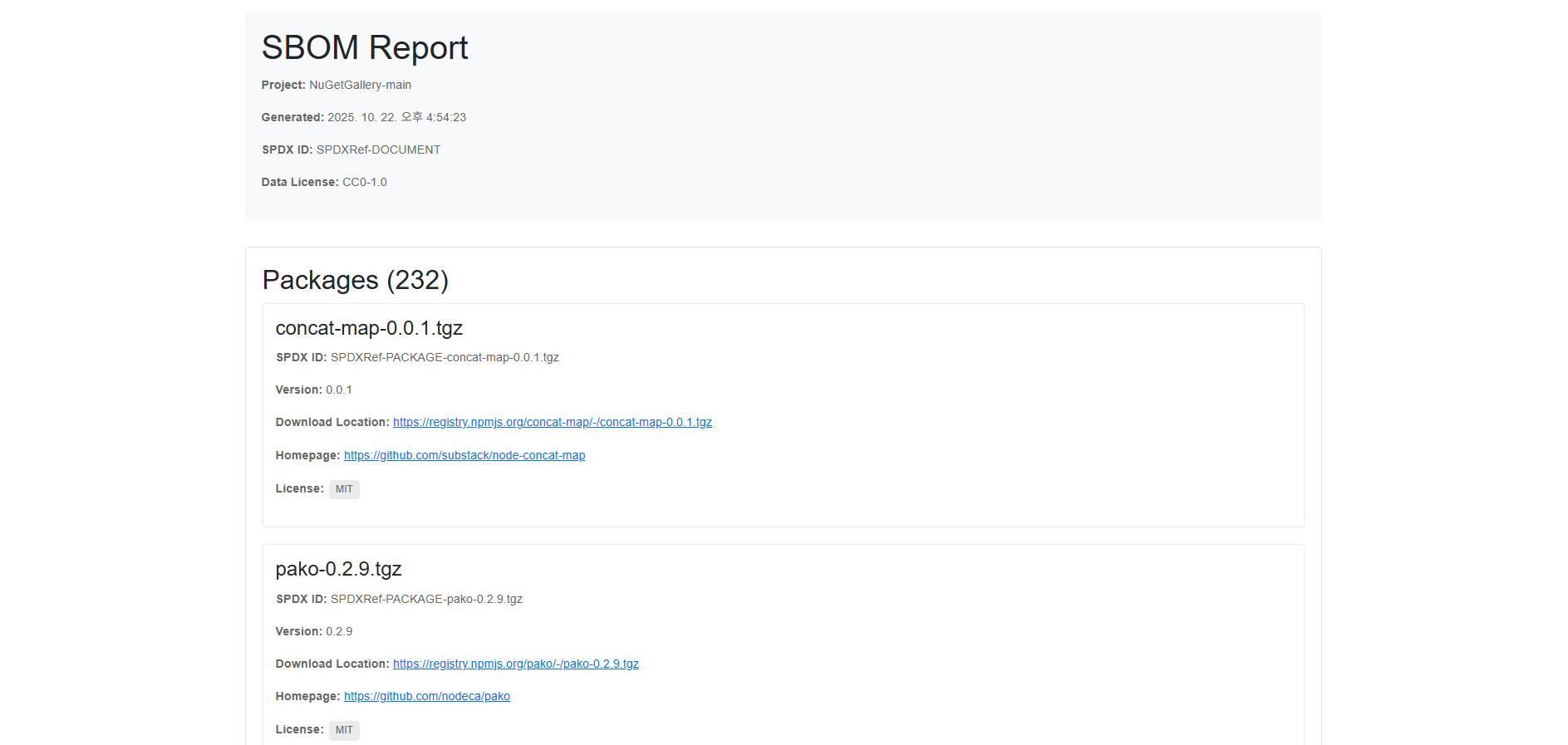The width and height of the screenshot is (1568, 745).
Task: Click the pako version 0.2.9 value
Action: coord(338,631)
